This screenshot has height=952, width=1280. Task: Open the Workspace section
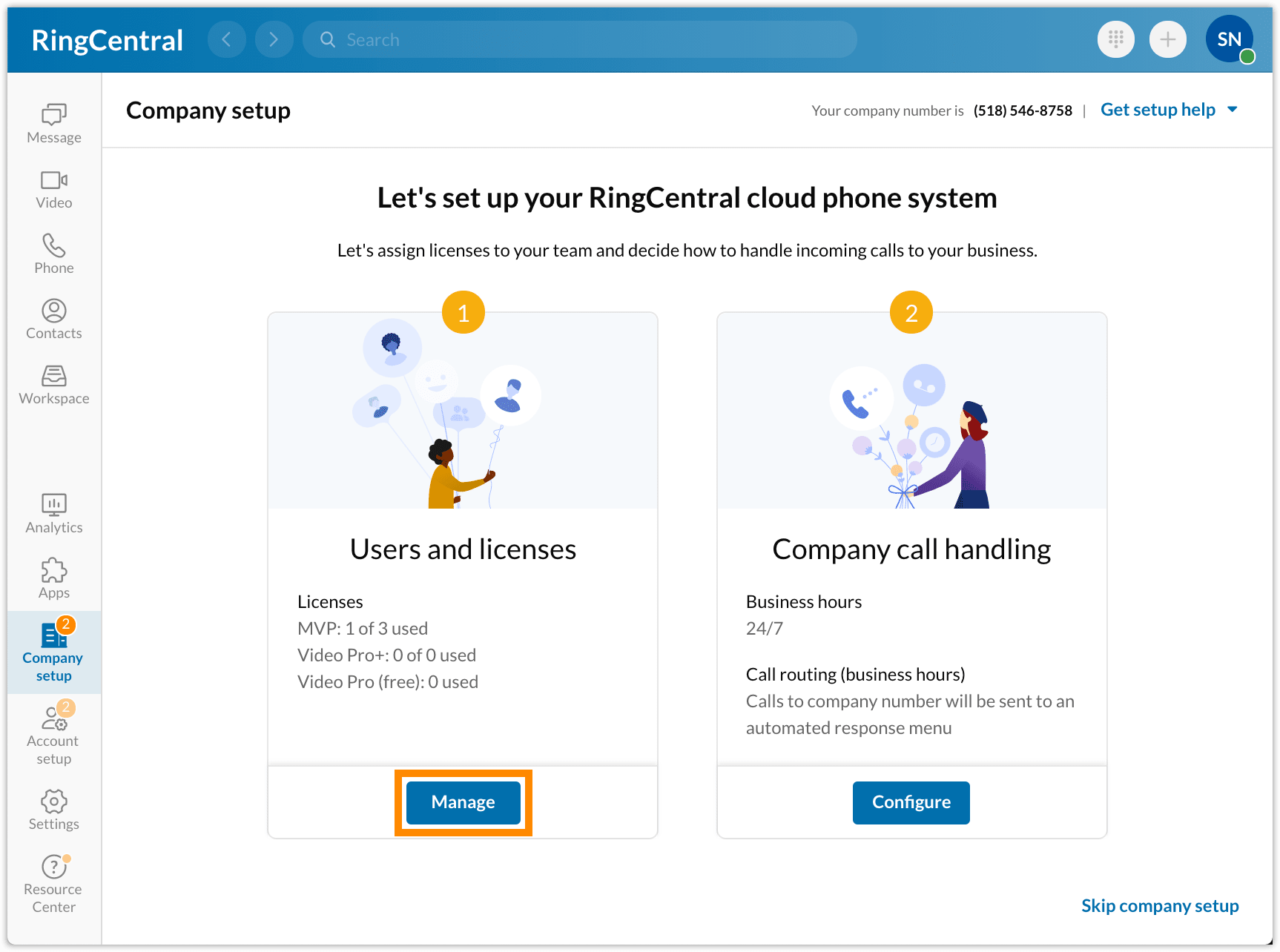53,385
